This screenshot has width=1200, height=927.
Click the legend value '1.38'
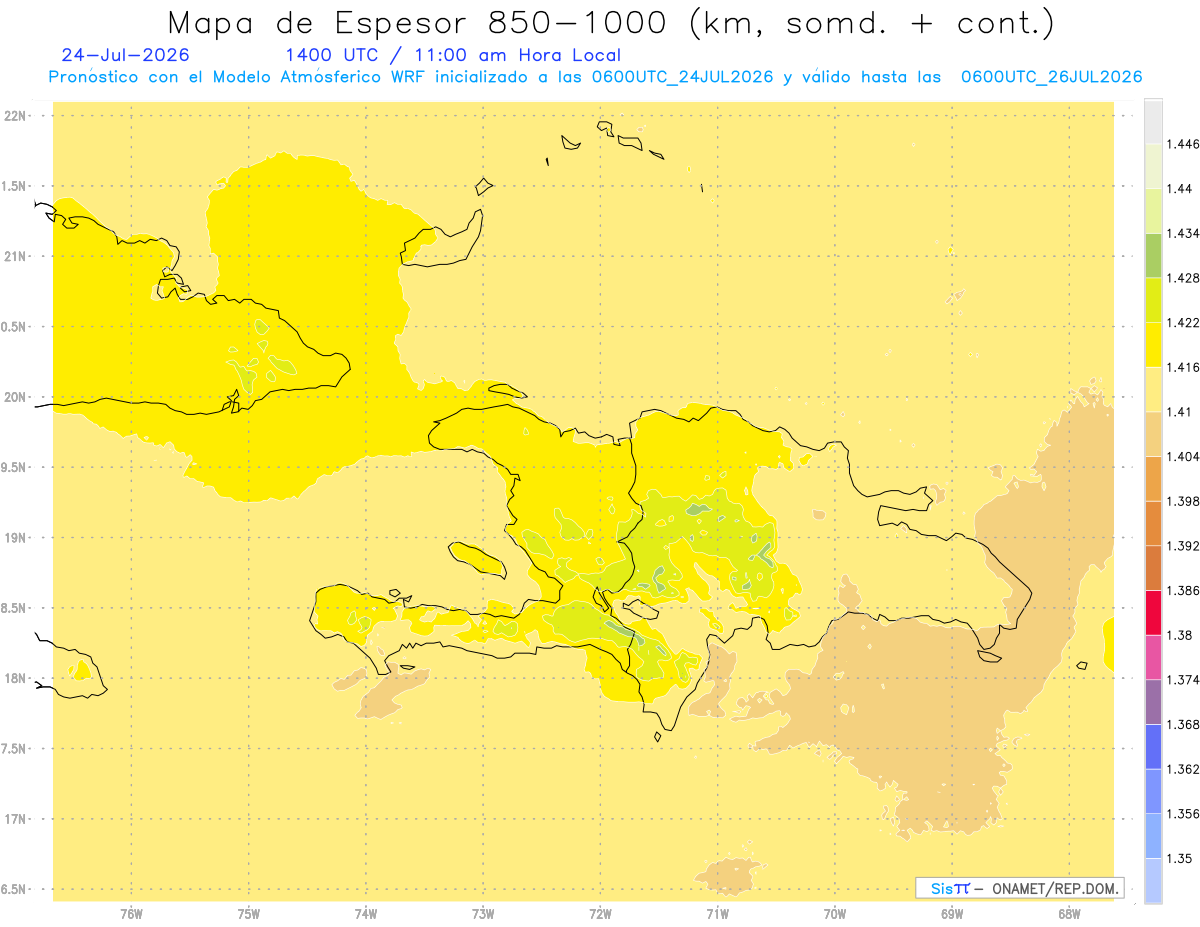(1182, 635)
